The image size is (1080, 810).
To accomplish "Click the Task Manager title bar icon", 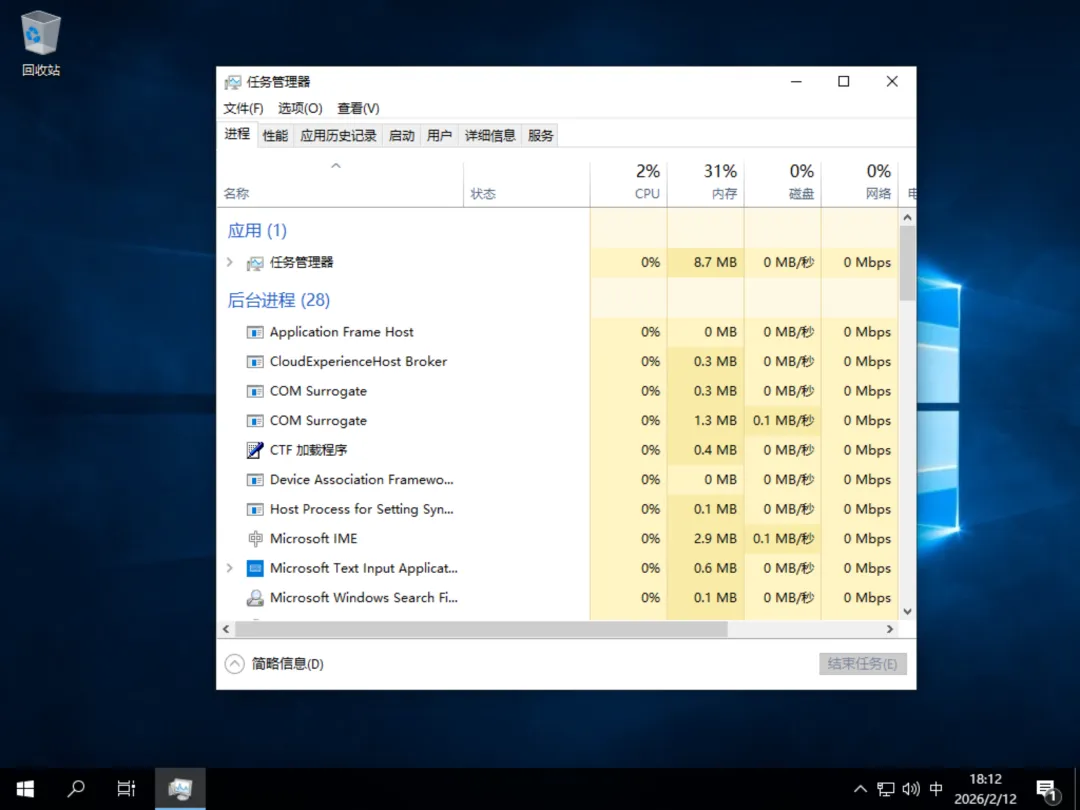I will coord(233,82).
